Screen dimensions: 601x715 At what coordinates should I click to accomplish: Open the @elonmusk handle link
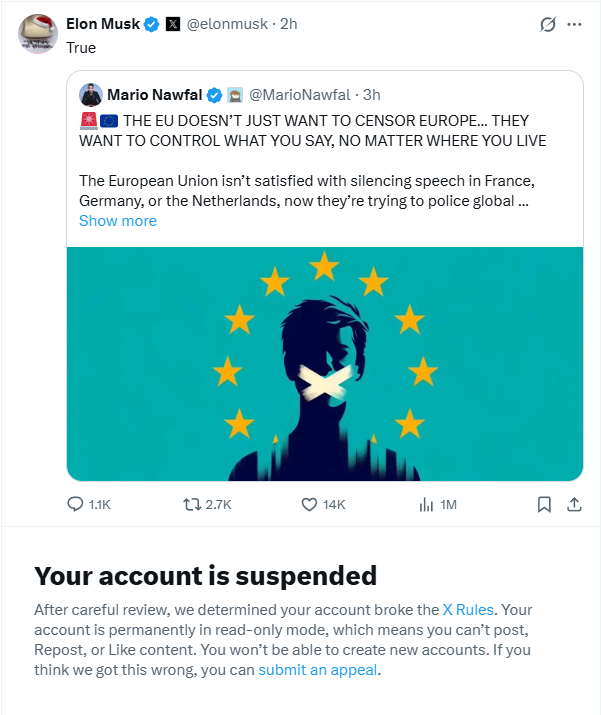point(227,24)
